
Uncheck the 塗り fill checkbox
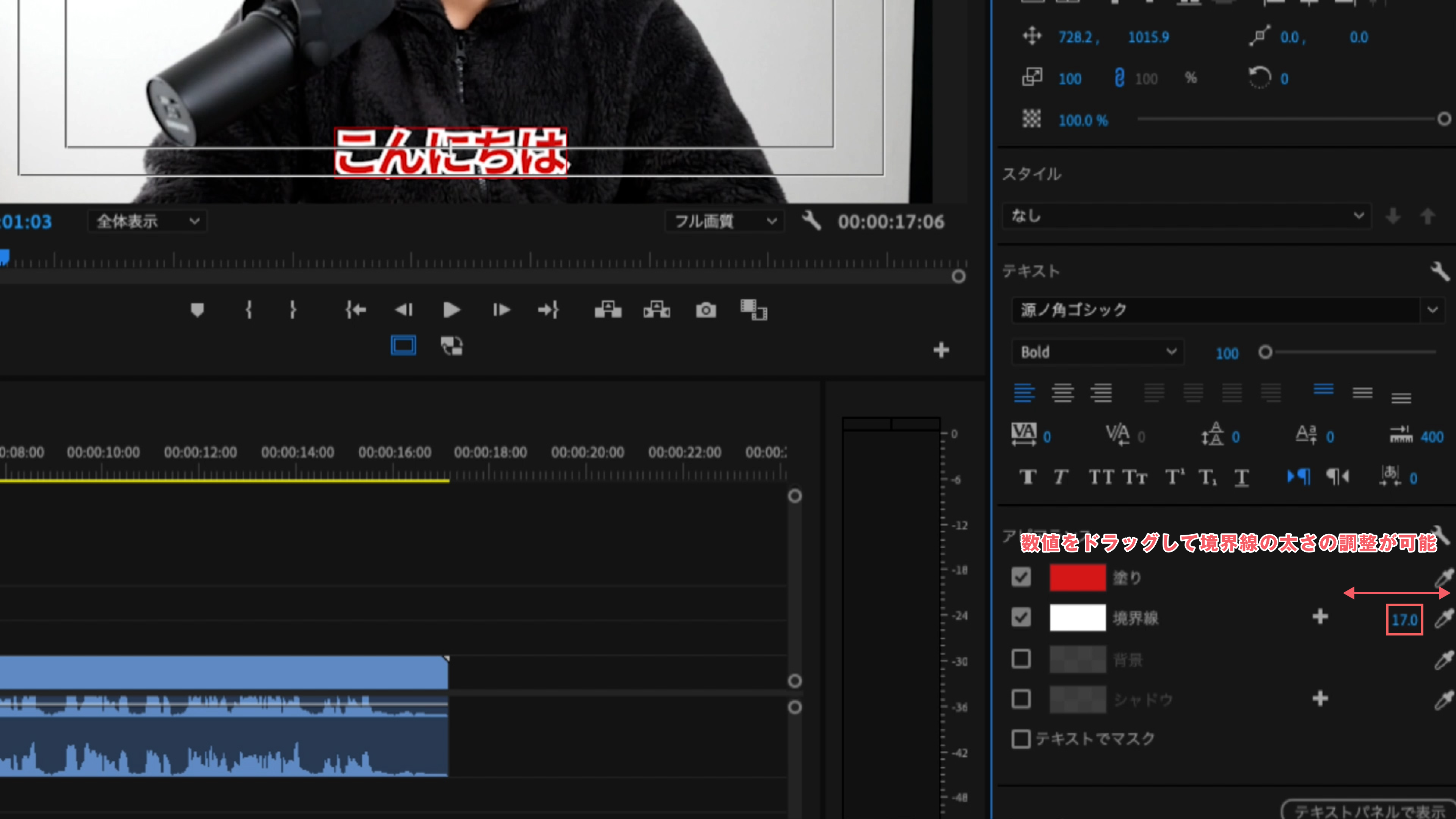click(x=1021, y=577)
